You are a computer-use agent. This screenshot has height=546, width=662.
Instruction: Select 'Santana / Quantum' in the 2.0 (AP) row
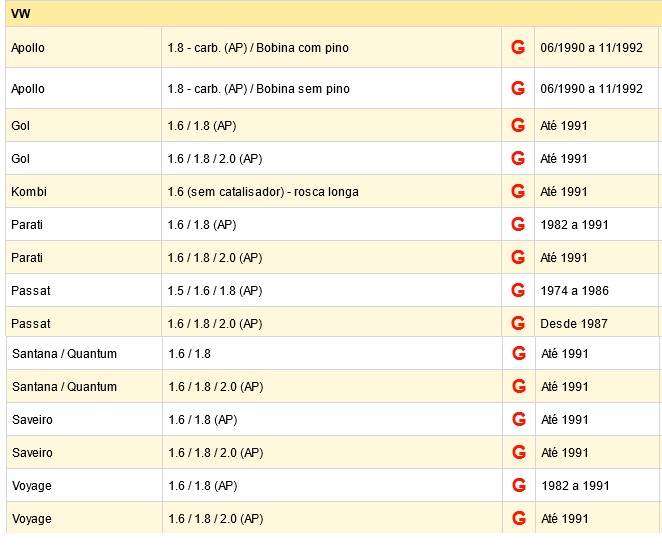(65, 386)
